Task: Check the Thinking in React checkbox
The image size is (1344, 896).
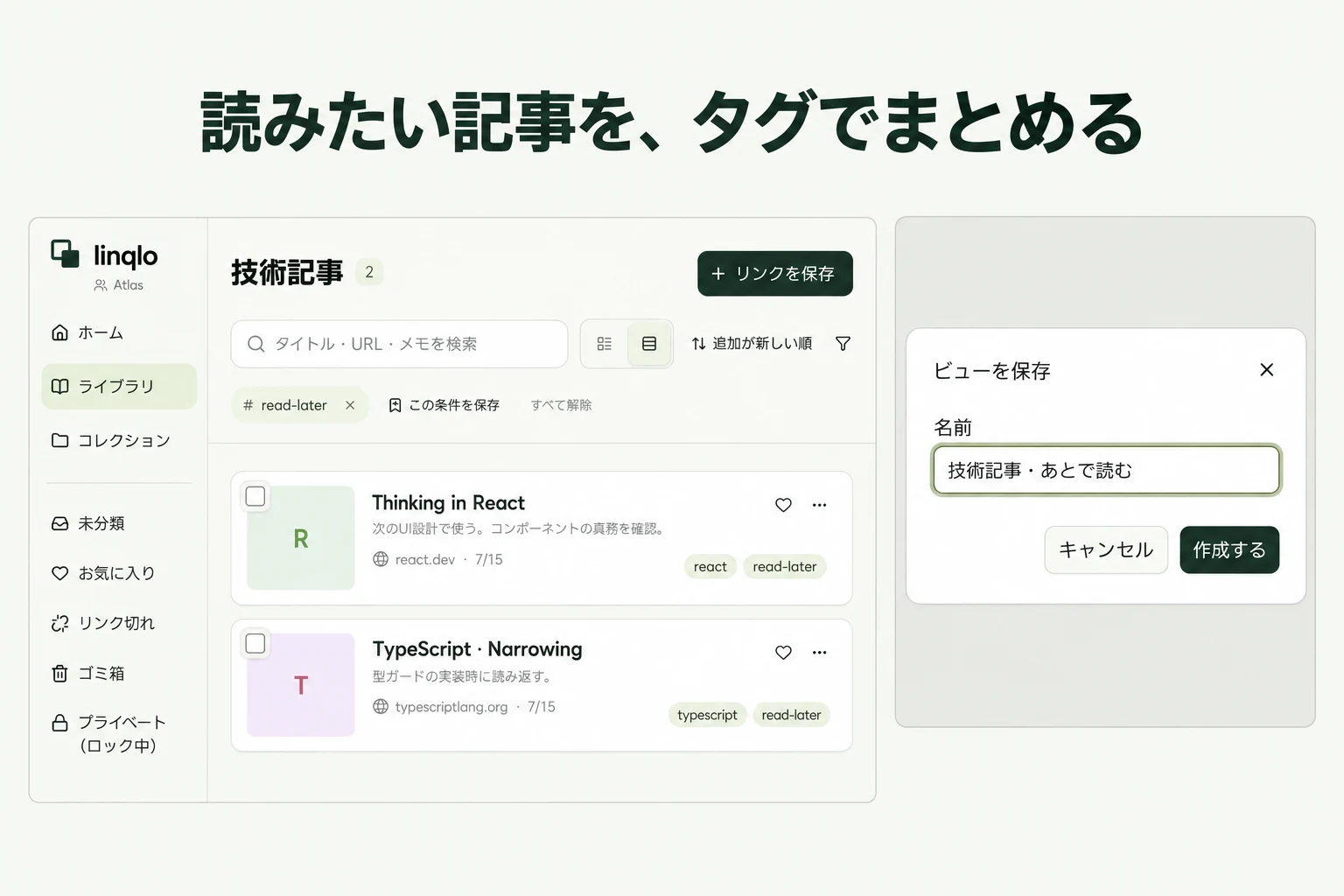Action: tap(255, 496)
